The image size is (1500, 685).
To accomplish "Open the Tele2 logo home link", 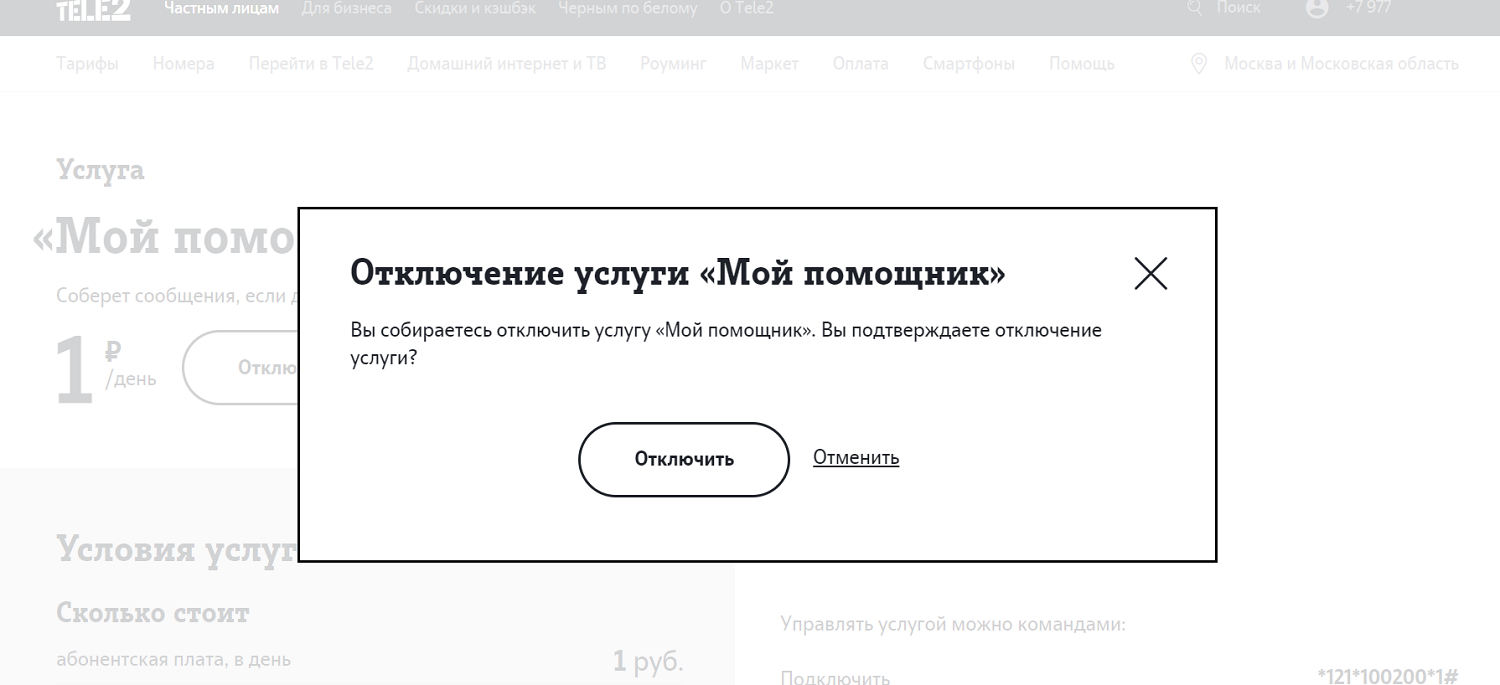I will tap(93, 10).
